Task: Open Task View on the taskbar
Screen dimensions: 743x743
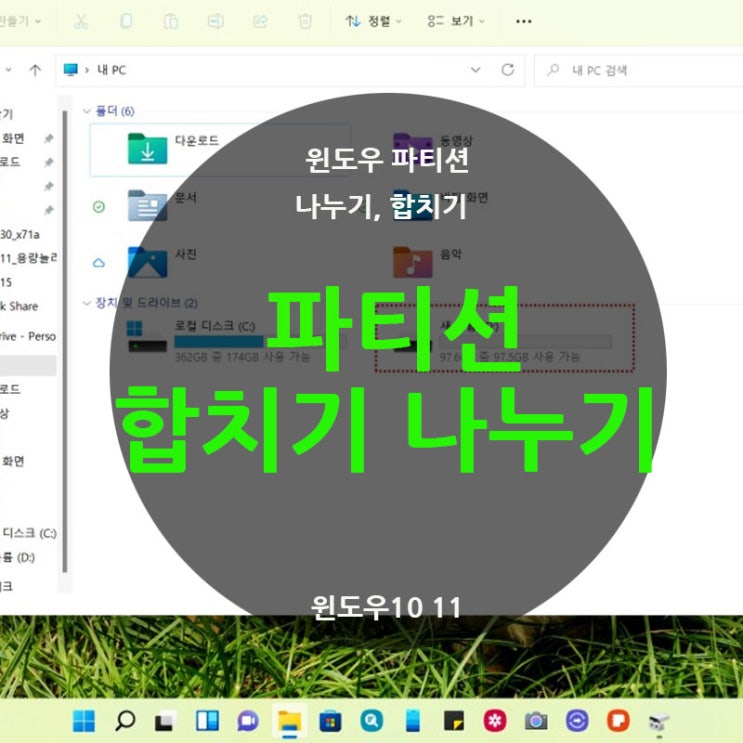Action: pos(166,722)
